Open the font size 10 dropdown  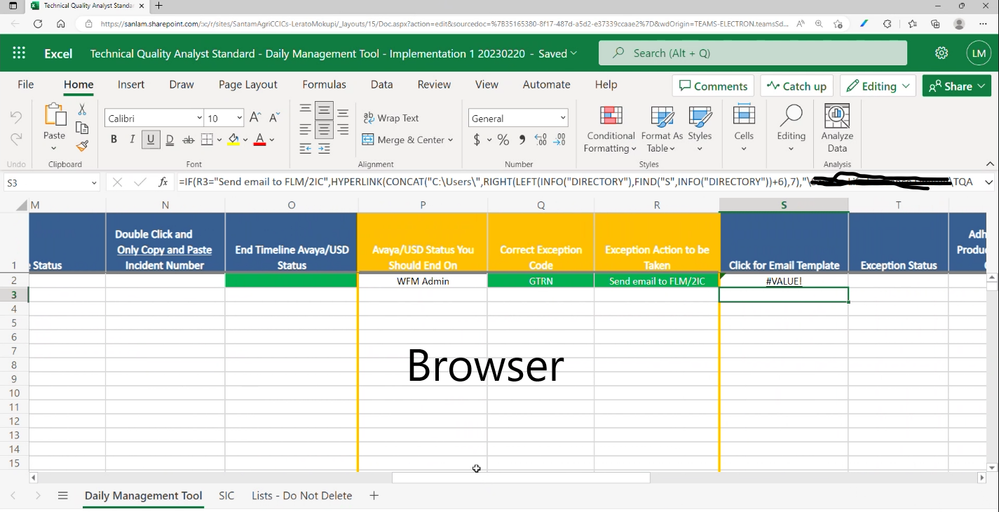tap(239, 118)
